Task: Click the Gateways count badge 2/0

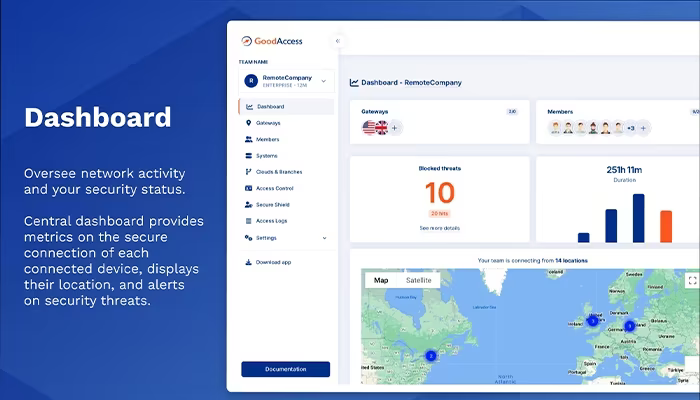Action: [x=512, y=112]
